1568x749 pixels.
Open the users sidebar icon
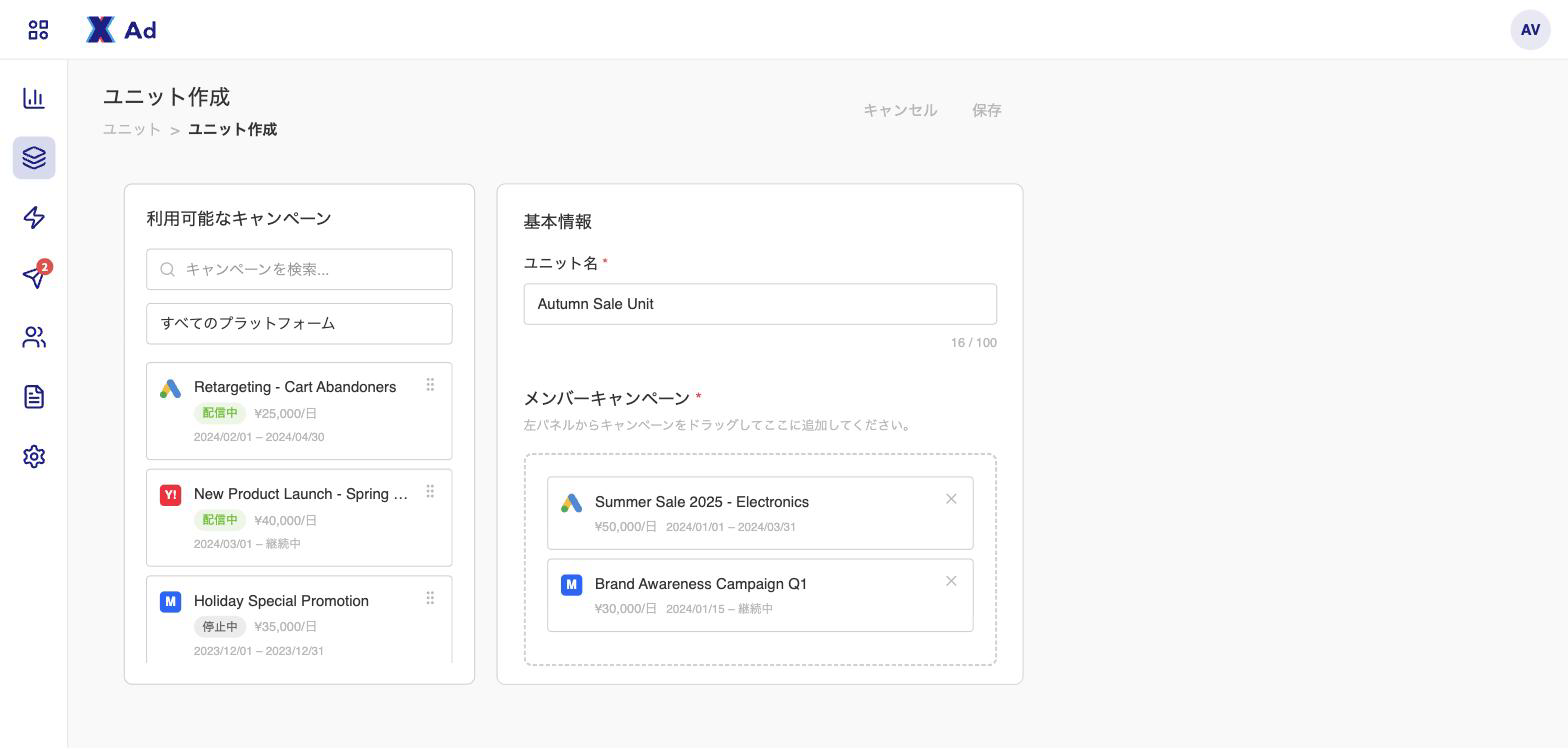click(x=34, y=337)
